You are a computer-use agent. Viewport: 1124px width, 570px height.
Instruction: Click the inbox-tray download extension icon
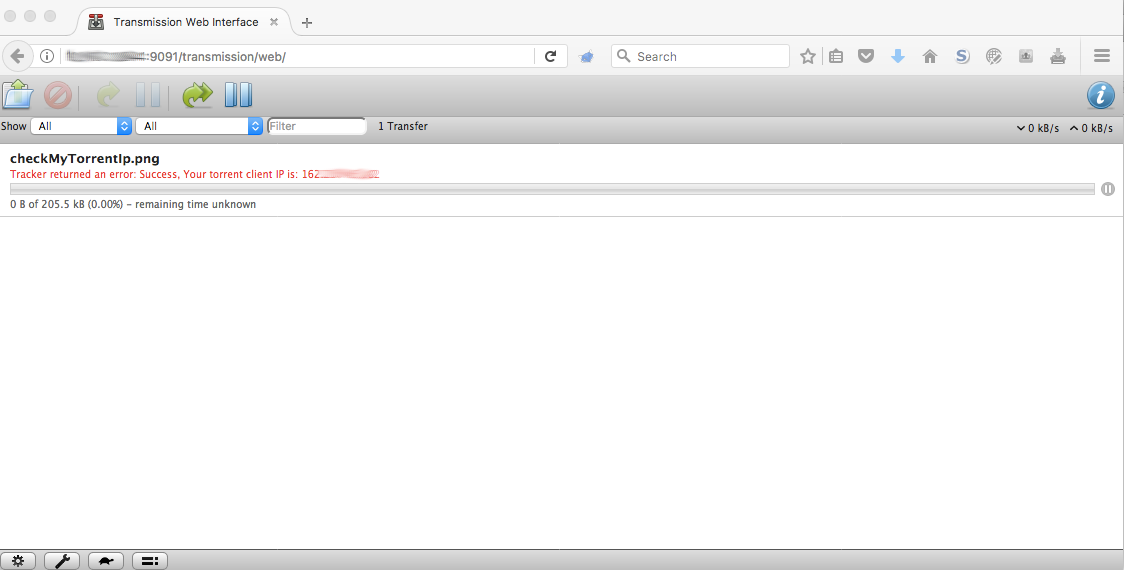click(x=1057, y=56)
